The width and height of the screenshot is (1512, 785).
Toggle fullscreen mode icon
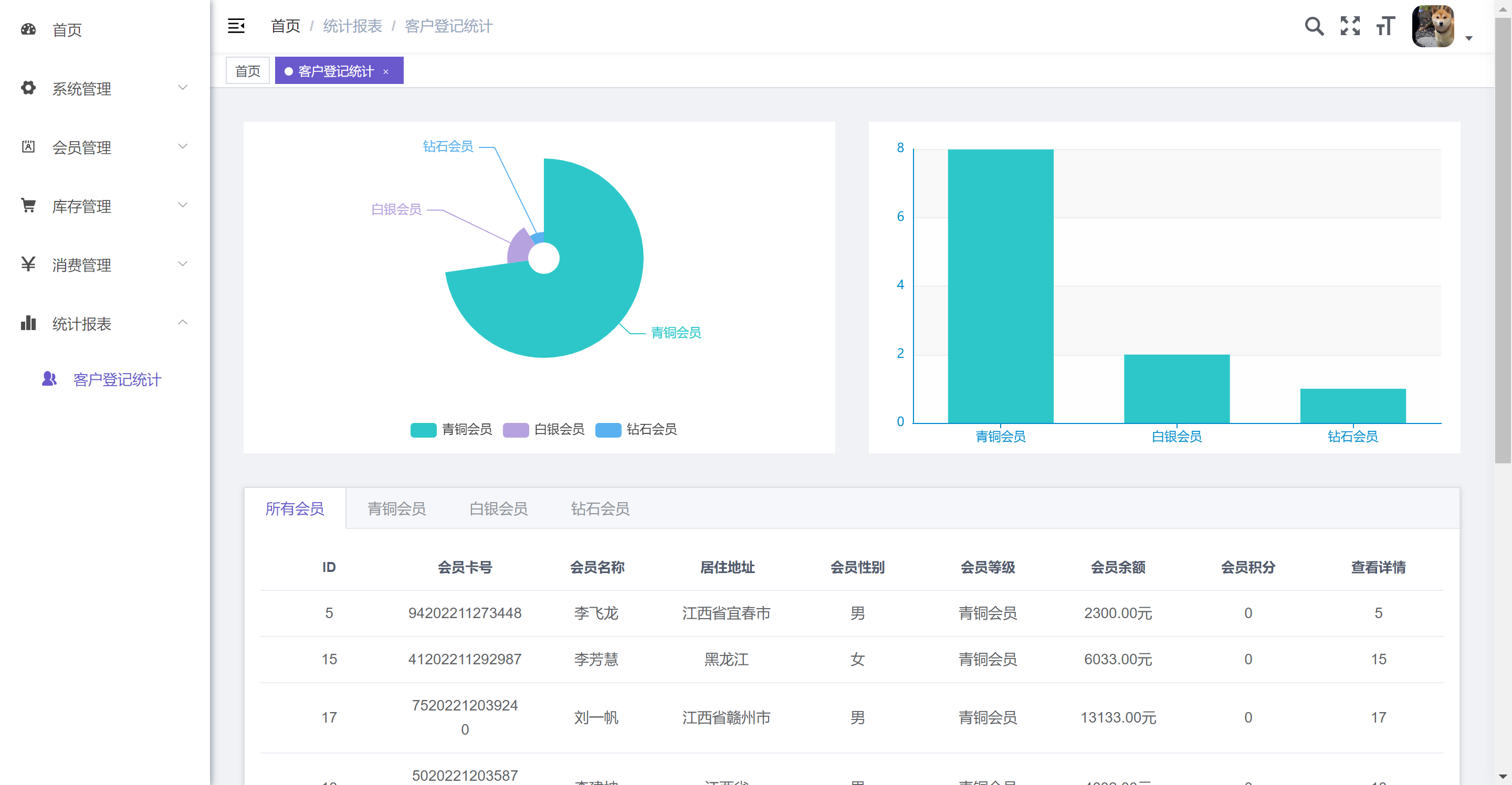tap(1350, 26)
